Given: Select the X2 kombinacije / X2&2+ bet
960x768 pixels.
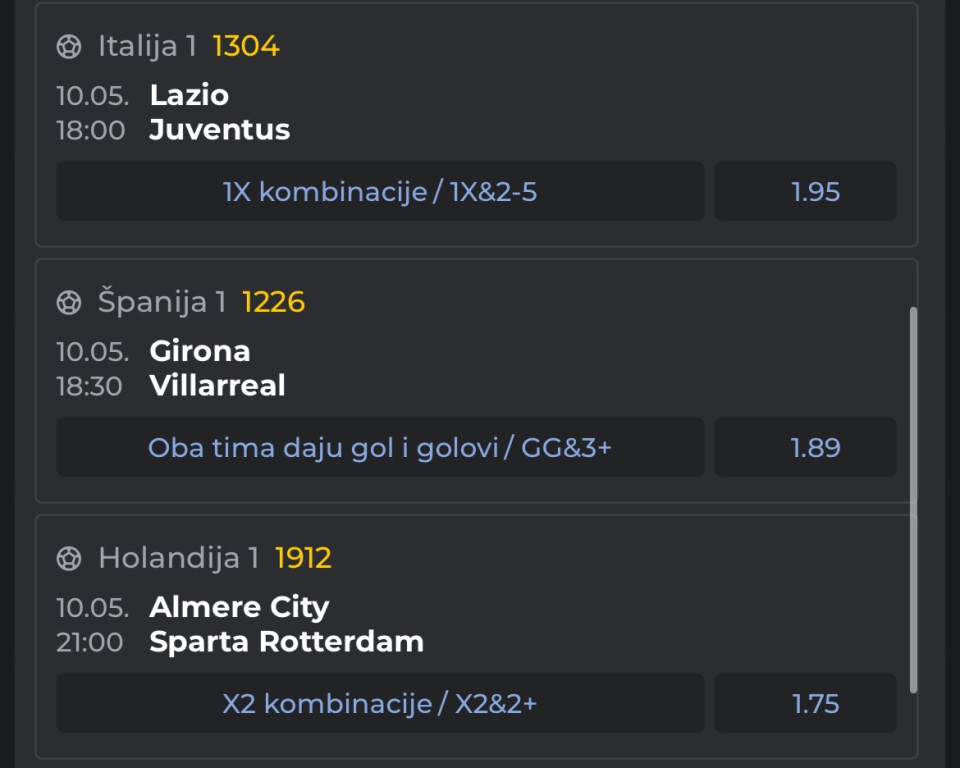Looking at the screenshot, I should pos(380,704).
